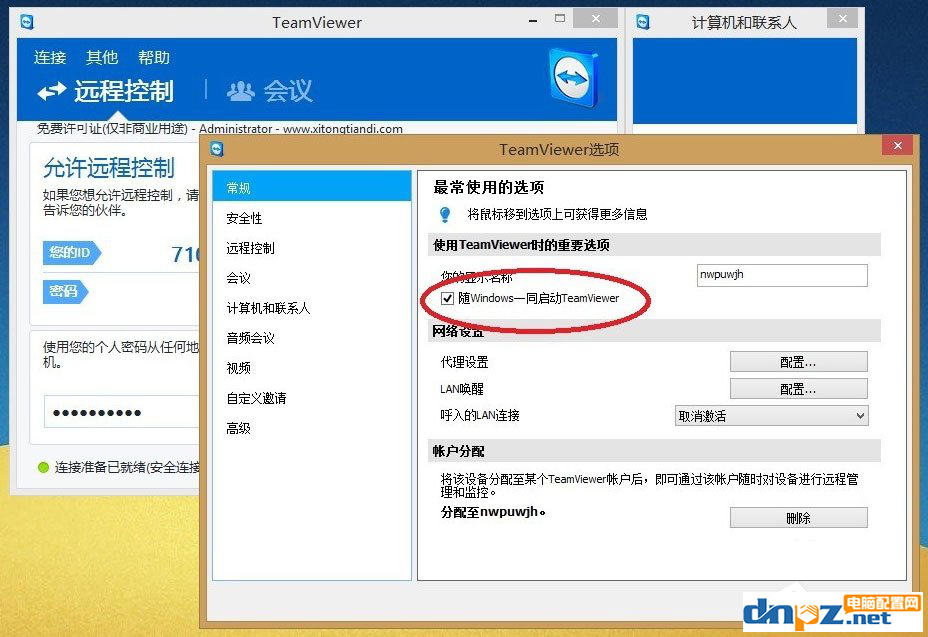The width and height of the screenshot is (928, 637).
Task: Click the license text with www.xitongtiandi.com
Action: pos(220,128)
